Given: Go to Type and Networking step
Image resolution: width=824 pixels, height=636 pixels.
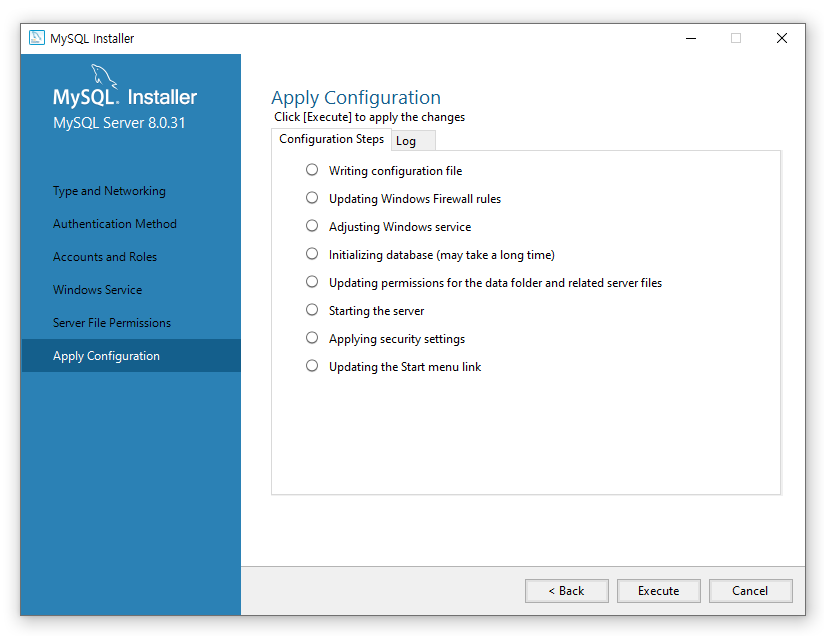Looking at the screenshot, I should coord(109,191).
